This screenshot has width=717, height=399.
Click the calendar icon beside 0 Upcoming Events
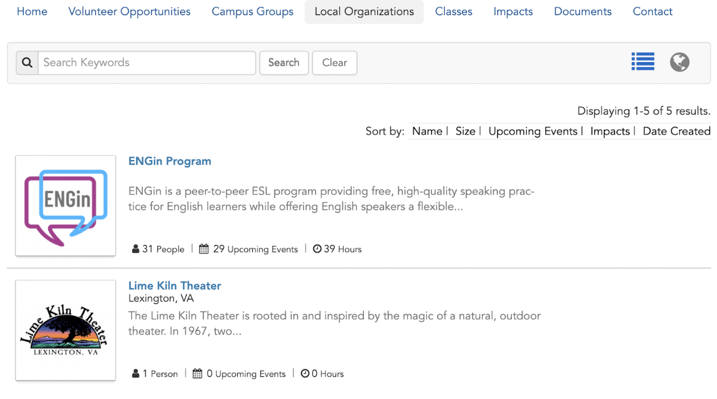197,373
